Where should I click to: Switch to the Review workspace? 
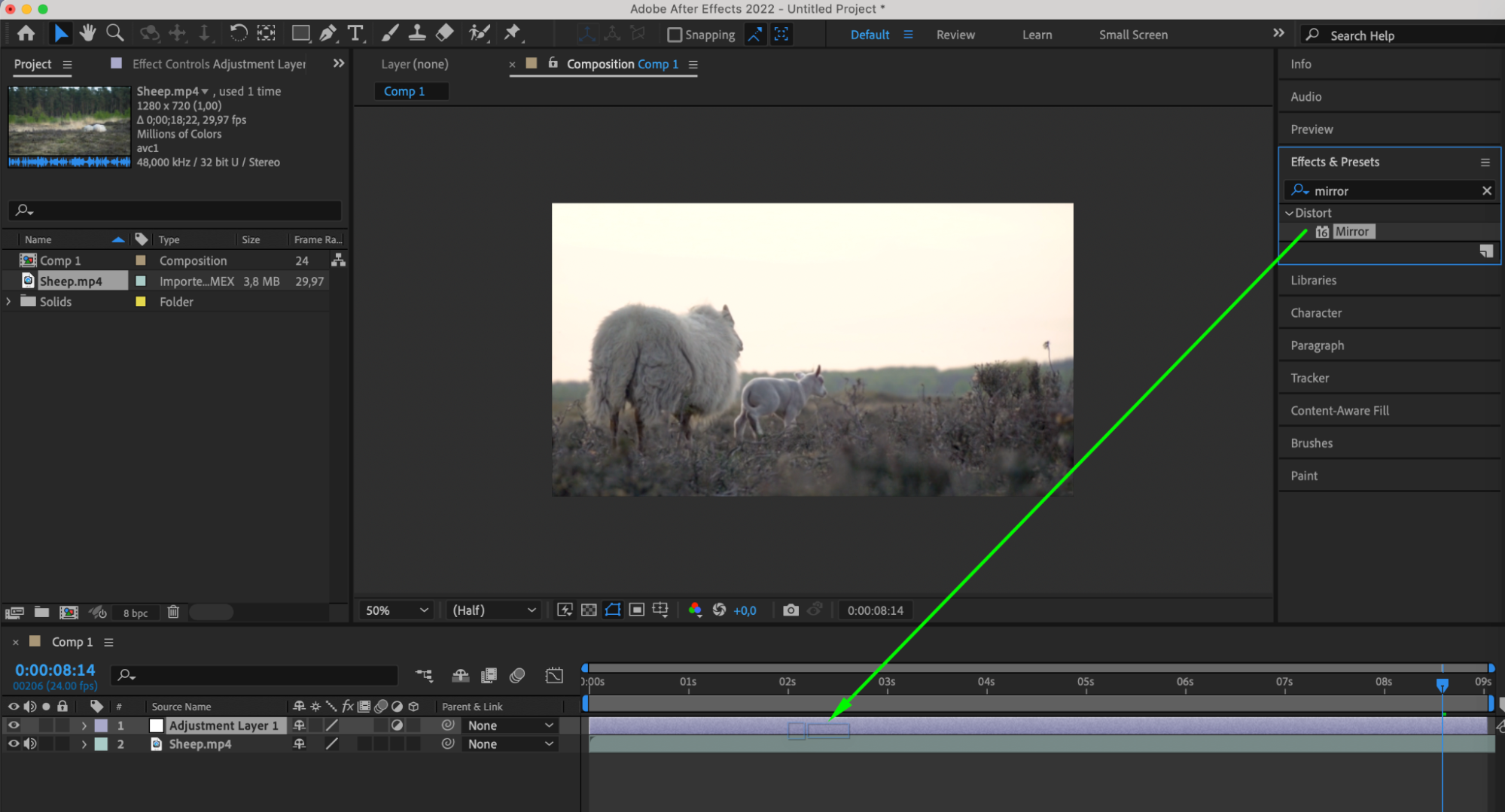tap(955, 35)
